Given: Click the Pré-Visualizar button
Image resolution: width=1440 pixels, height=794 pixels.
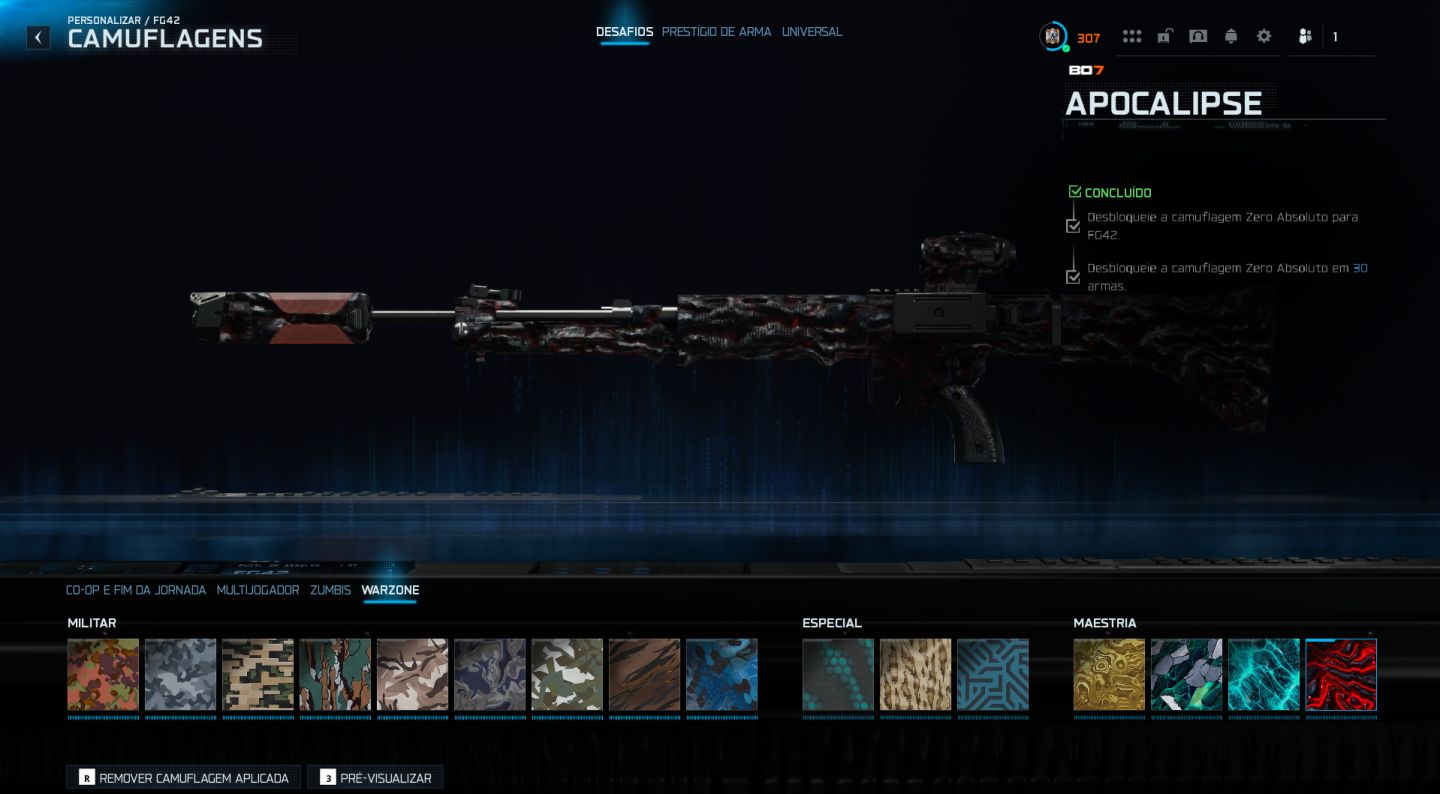Looking at the screenshot, I should [375, 778].
